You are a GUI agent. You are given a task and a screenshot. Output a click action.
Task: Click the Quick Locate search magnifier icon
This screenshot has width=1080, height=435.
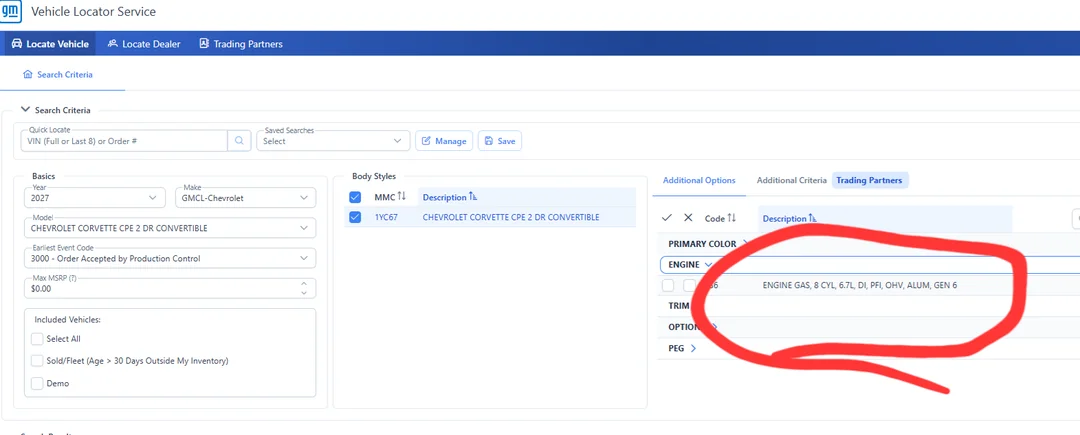(239, 141)
